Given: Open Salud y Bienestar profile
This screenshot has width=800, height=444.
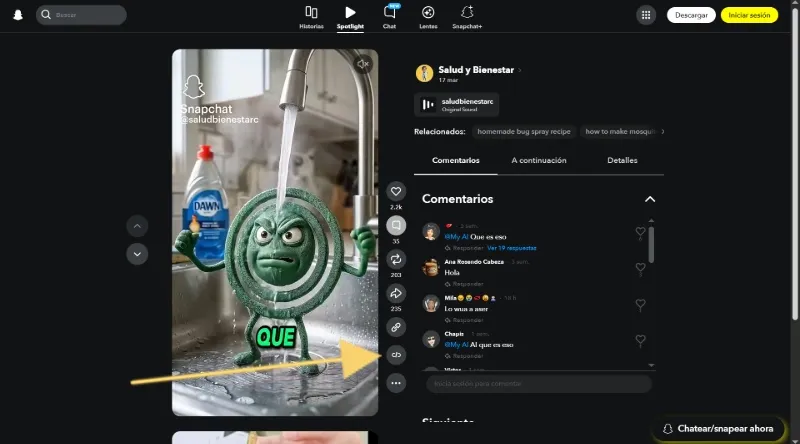Looking at the screenshot, I should coord(476,70).
